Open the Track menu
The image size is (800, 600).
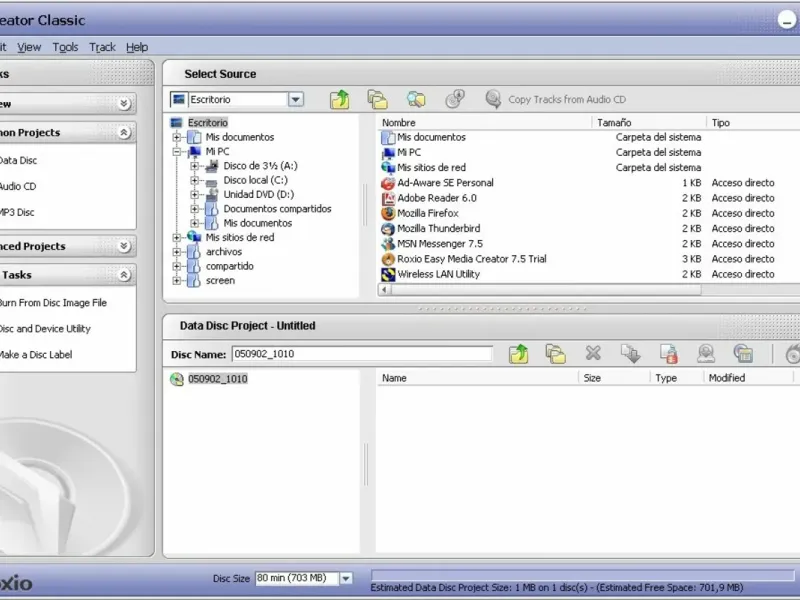[x=102, y=47]
